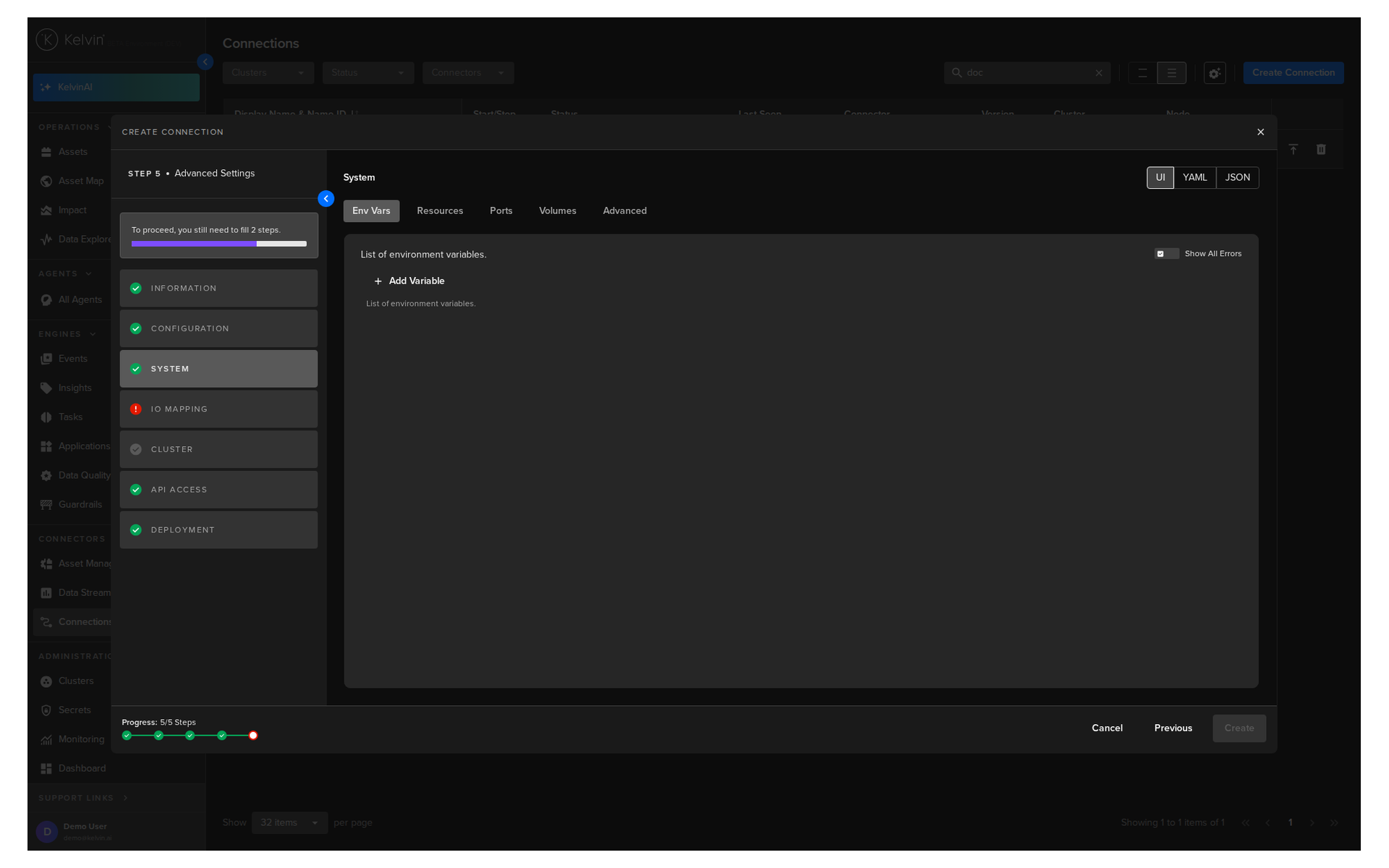The height and width of the screenshot is (868, 1389).
Task: Go to the Configuration step
Action: click(218, 329)
